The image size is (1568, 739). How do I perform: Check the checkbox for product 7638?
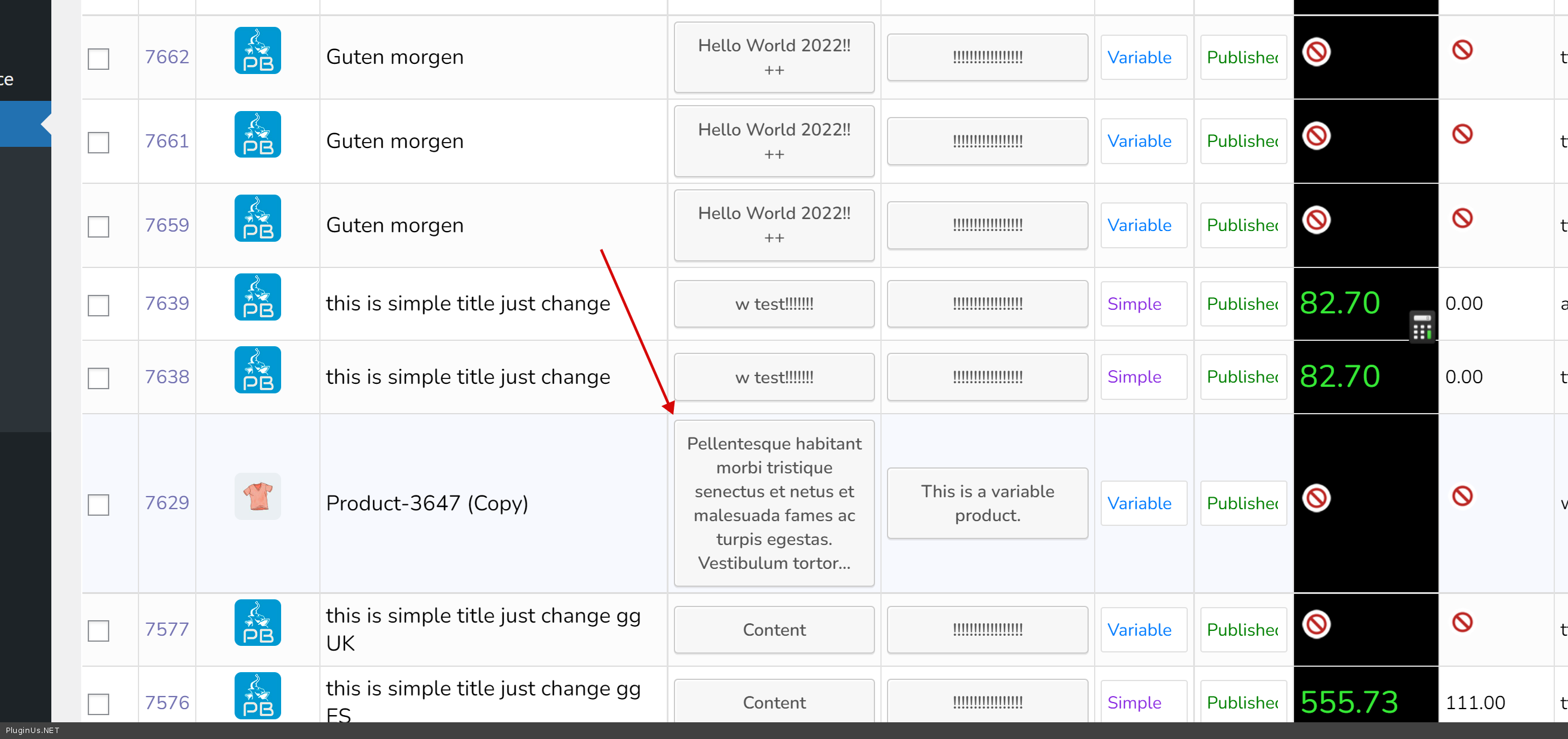pyautogui.click(x=98, y=378)
